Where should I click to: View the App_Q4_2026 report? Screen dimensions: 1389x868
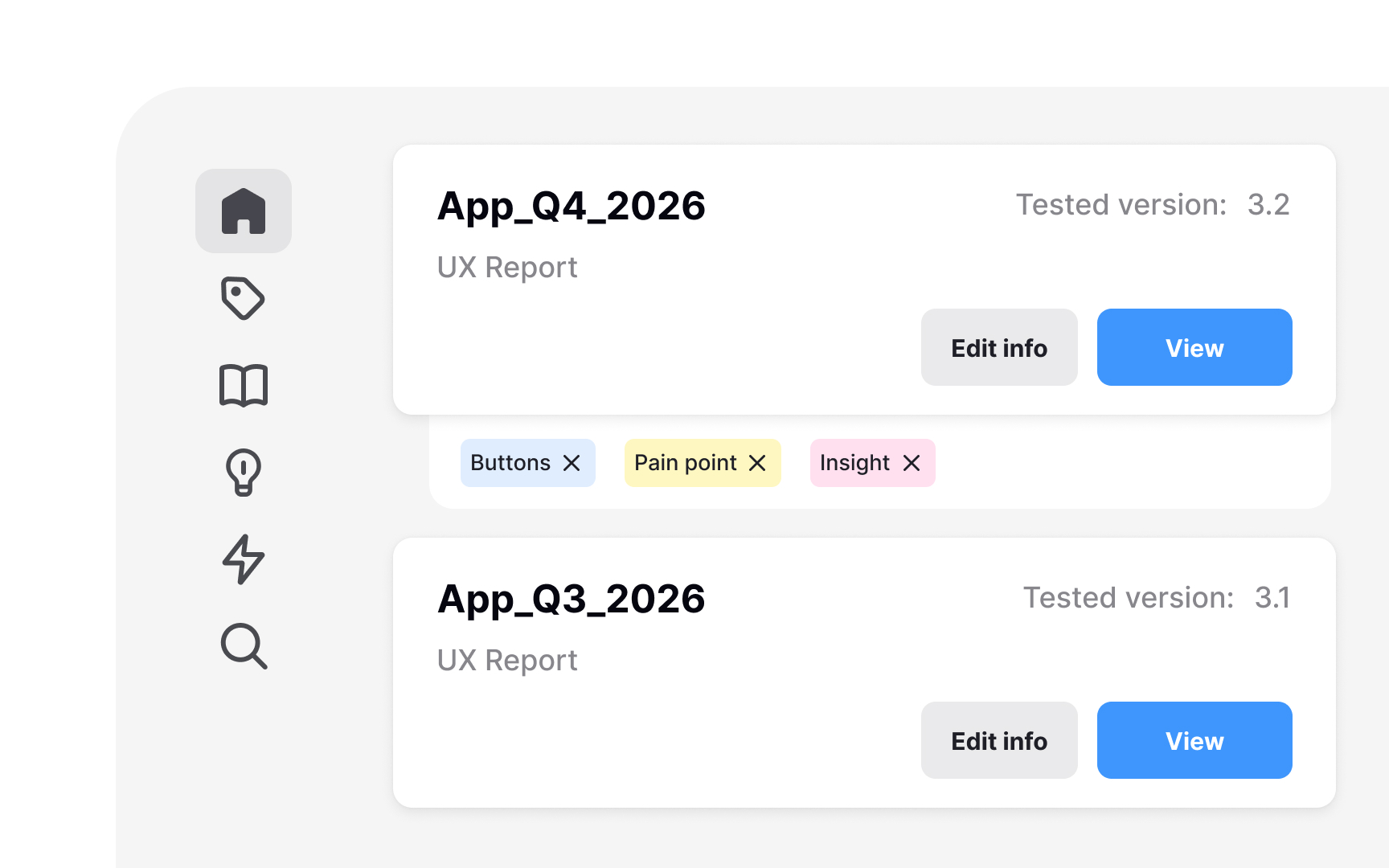click(x=1194, y=347)
